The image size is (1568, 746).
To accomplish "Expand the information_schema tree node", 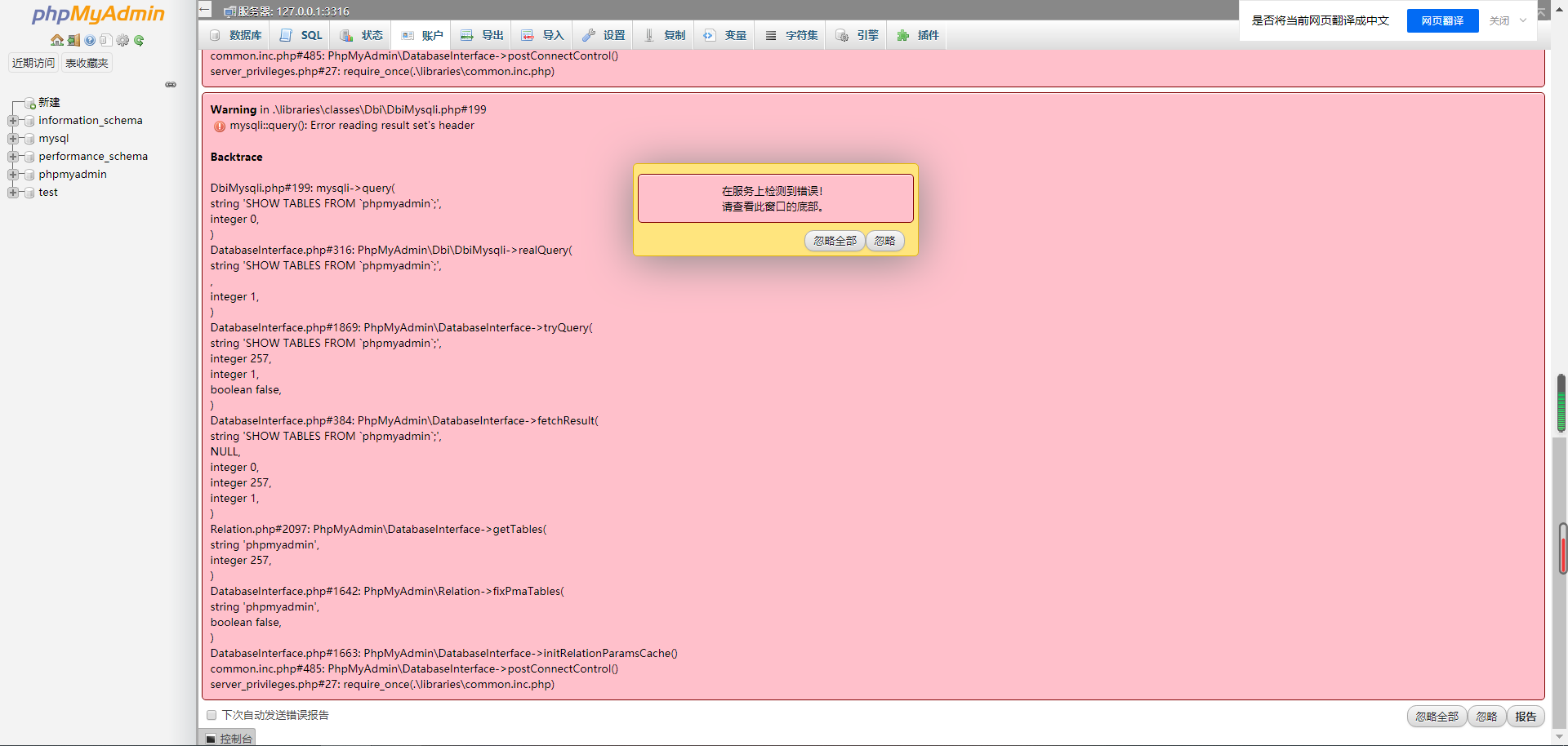I will coord(12,121).
